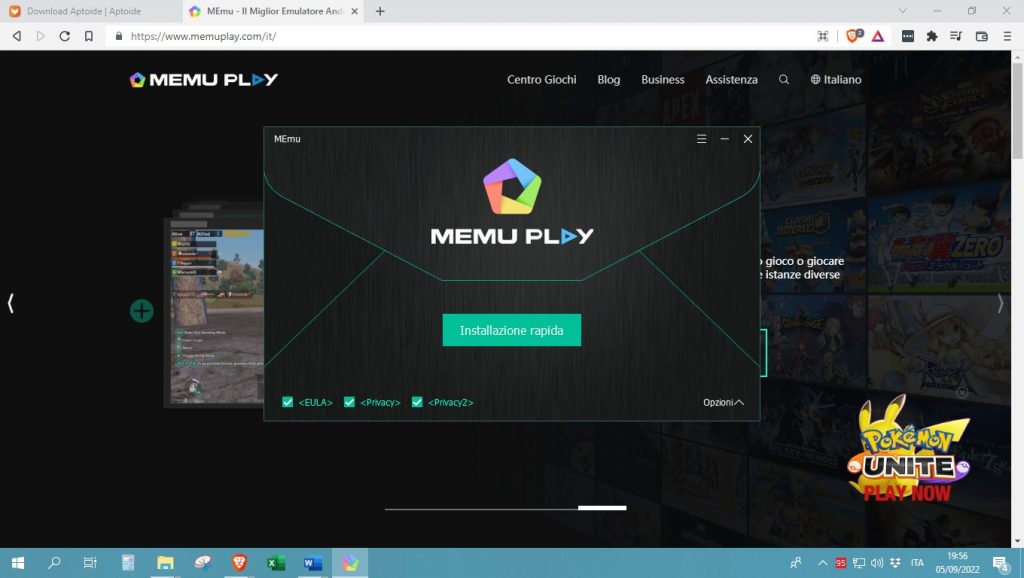Open the browser extensions puzzle icon
The width and height of the screenshot is (1024, 578).
pyautogui.click(x=932, y=36)
